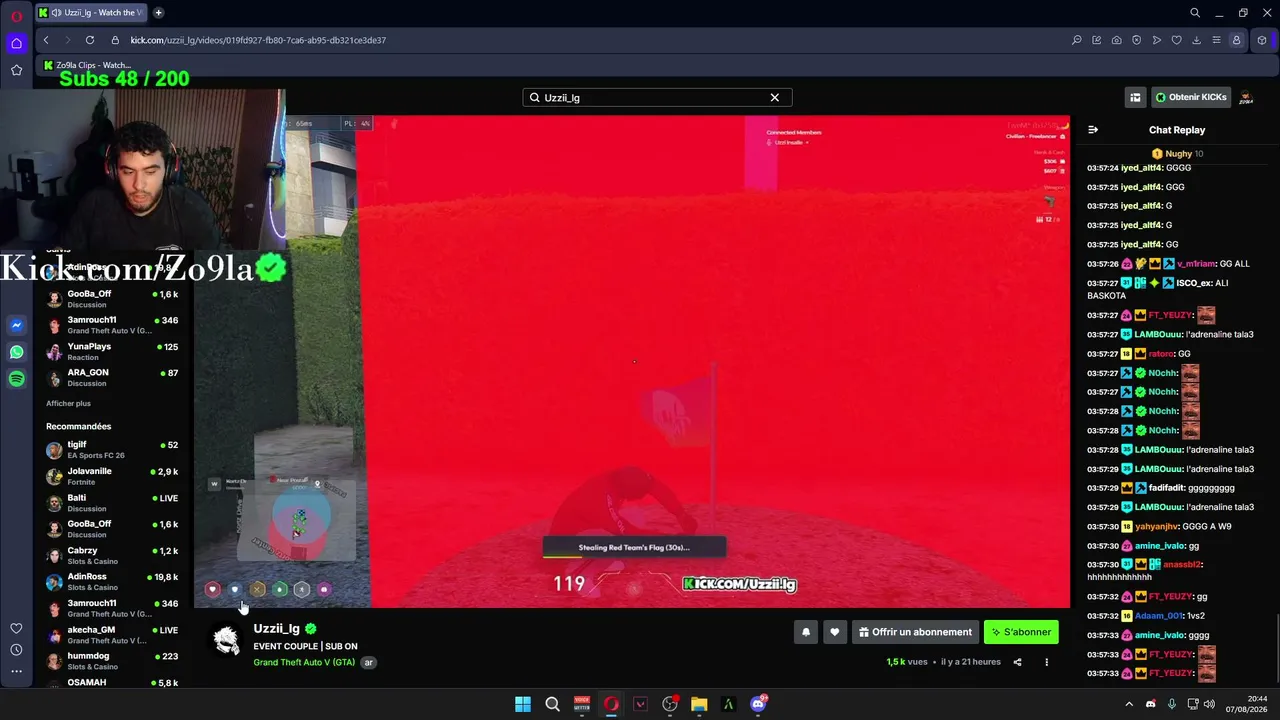Click the S'abonner subscribe button
This screenshot has height=720, width=1280.
point(1021,632)
